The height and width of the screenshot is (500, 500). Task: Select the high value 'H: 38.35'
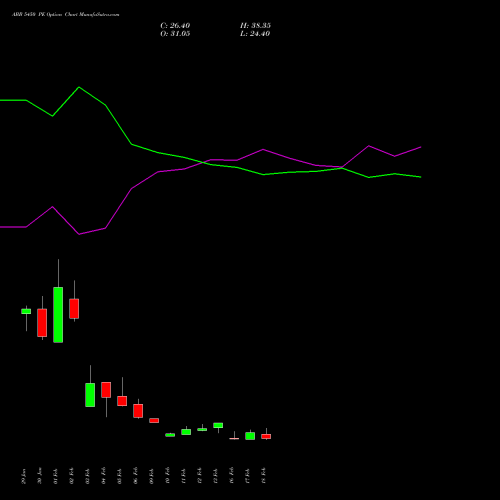(x=255, y=26)
